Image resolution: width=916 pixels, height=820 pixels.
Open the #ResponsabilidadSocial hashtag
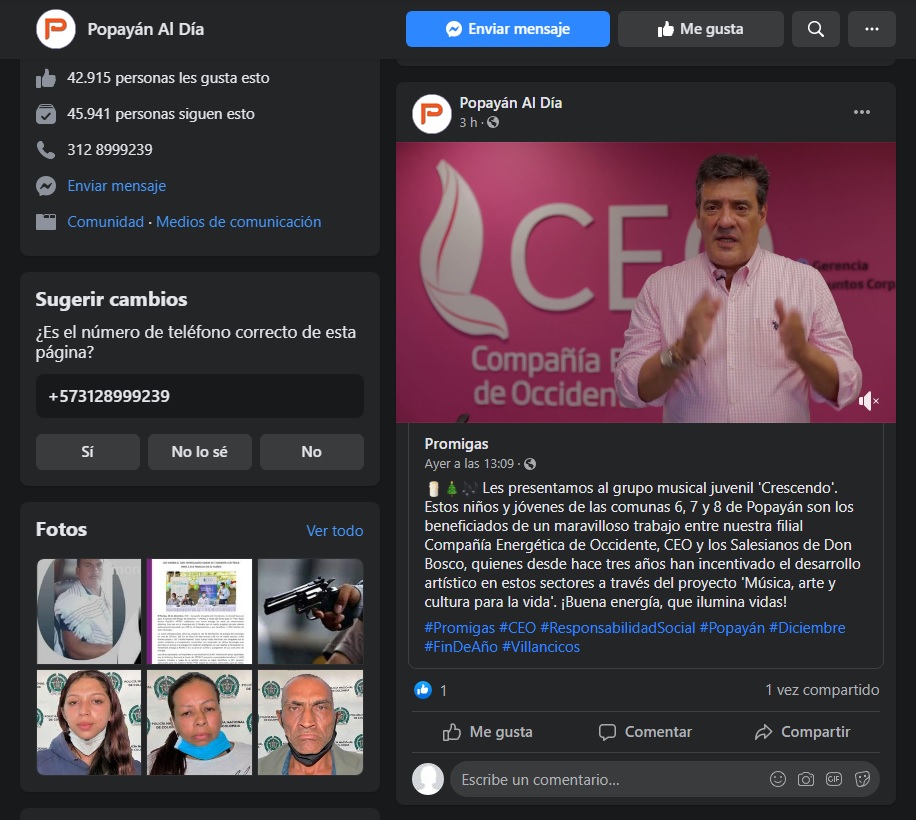click(618, 628)
